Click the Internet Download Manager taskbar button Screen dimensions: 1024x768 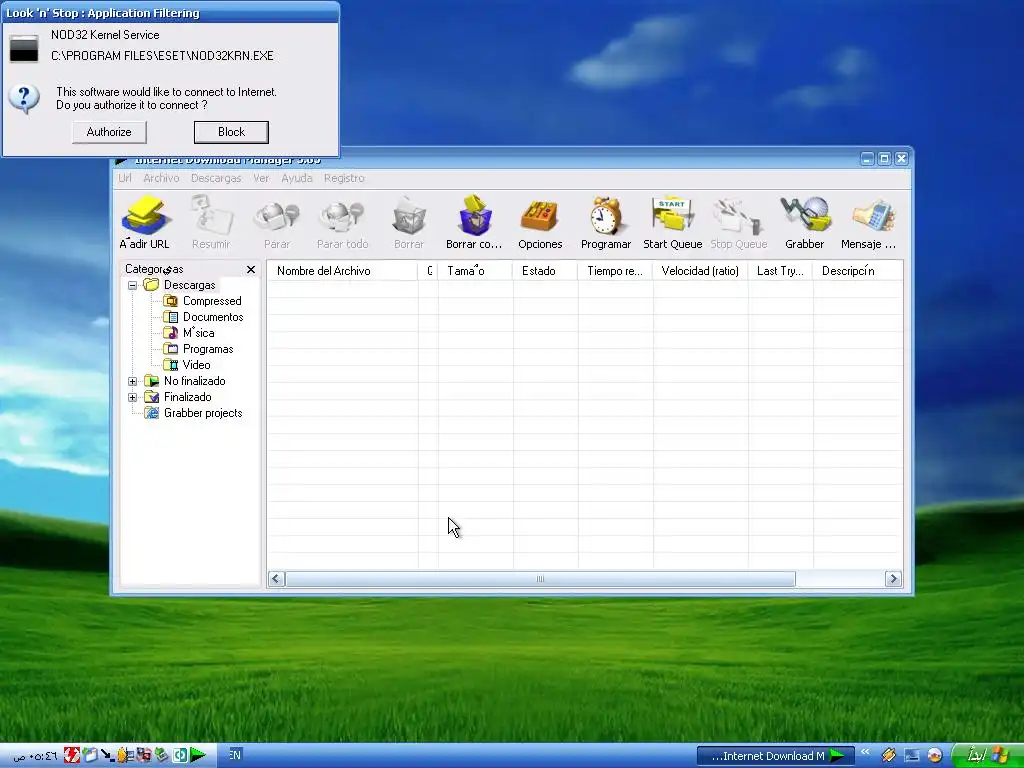pyautogui.click(x=775, y=756)
